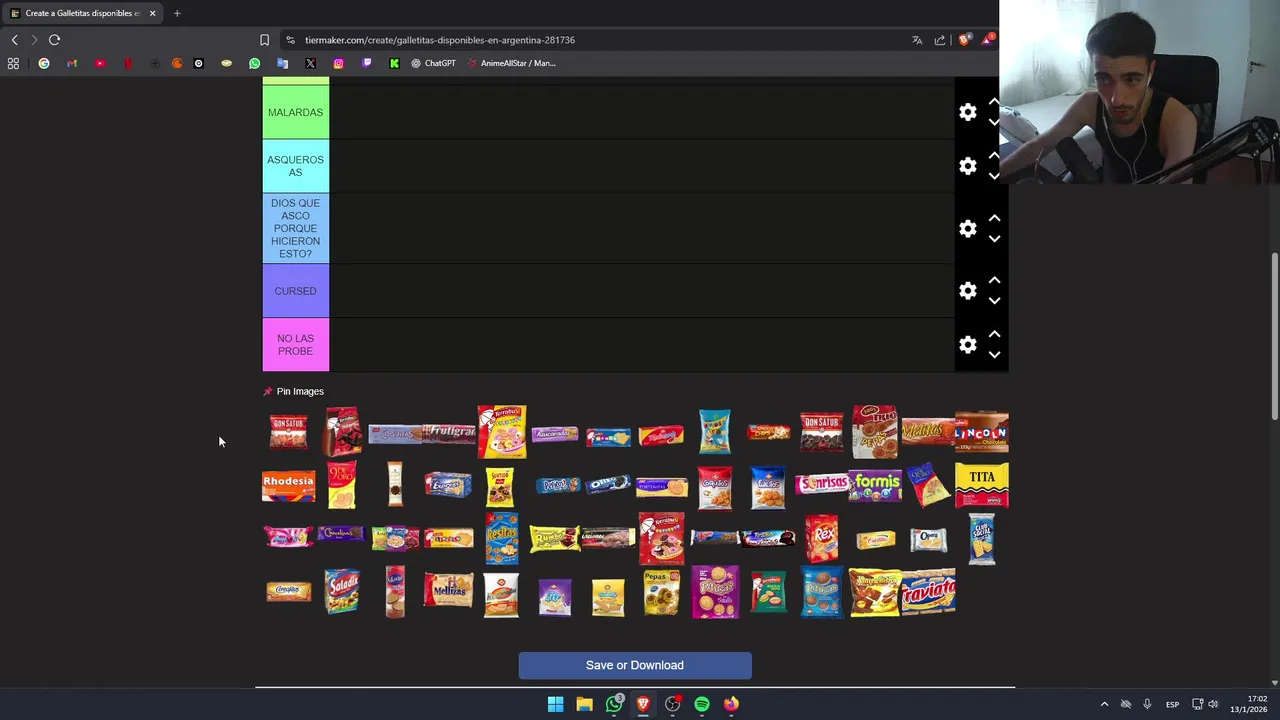1280x720 pixels.
Task: Select the Oreo package image
Action: pyautogui.click(x=608, y=484)
